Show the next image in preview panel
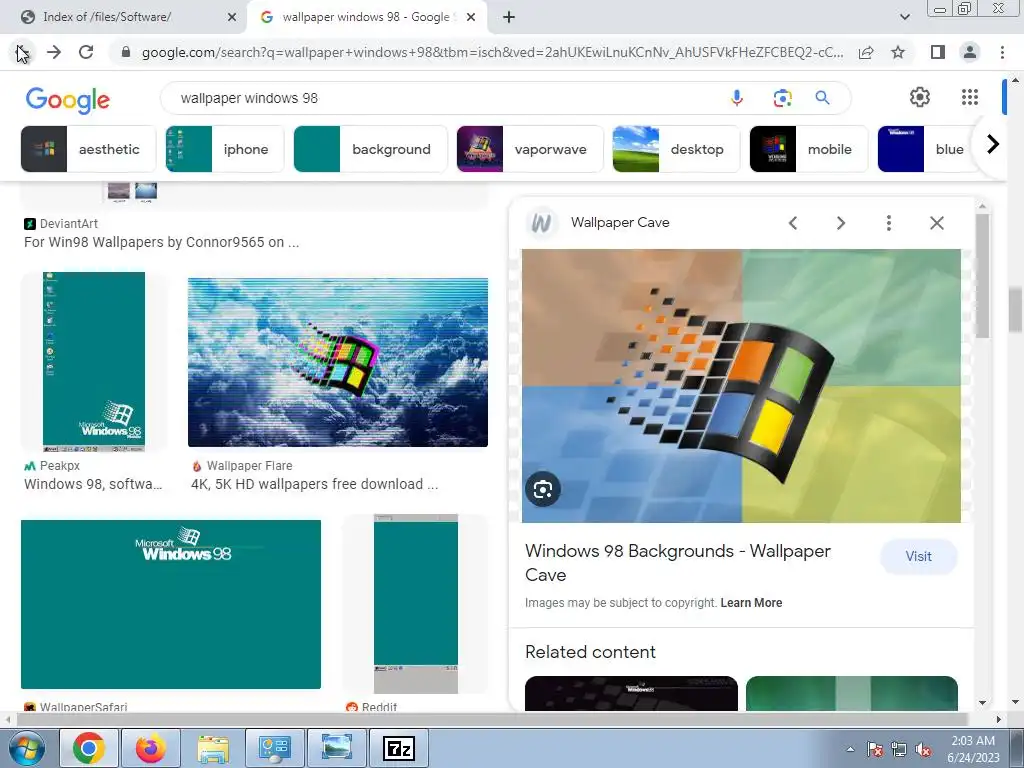The image size is (1024, 768). [x=840, y=223]
